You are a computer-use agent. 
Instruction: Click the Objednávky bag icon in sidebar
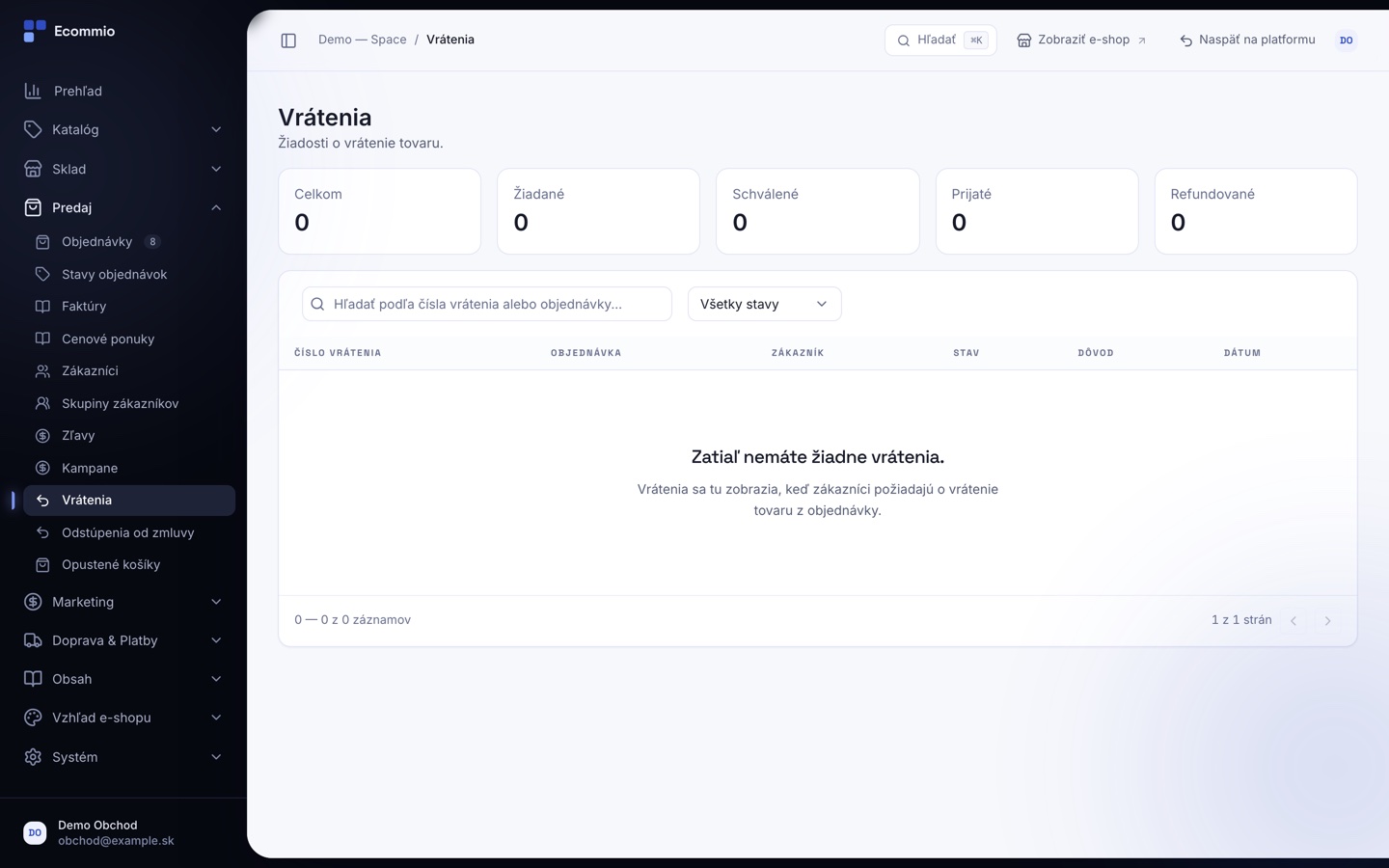tap(42, 242)
